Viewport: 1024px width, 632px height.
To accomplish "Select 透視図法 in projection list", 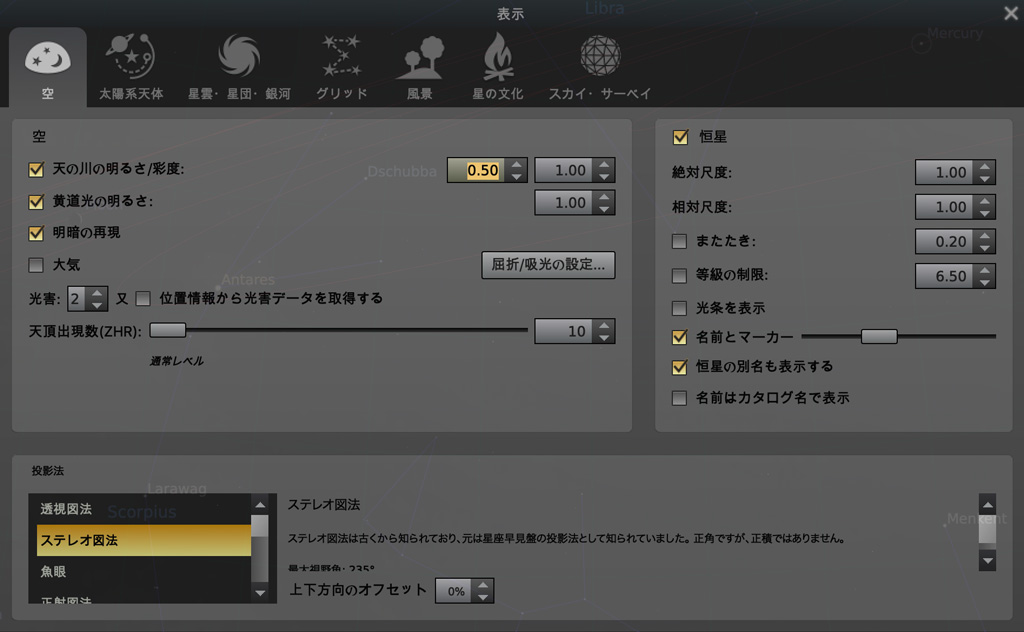I will pos(144,509).
